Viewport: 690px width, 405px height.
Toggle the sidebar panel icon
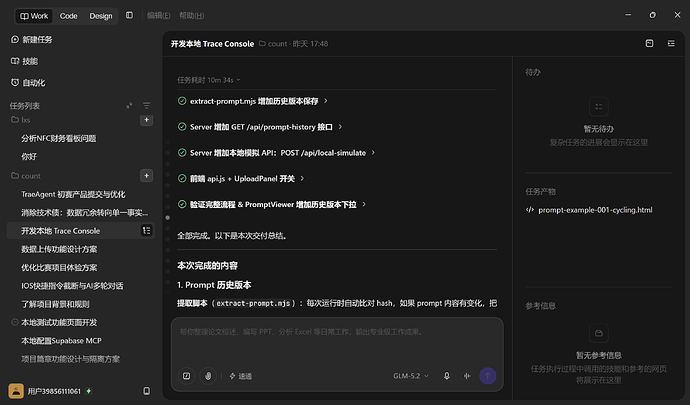[x=129, y=15]
